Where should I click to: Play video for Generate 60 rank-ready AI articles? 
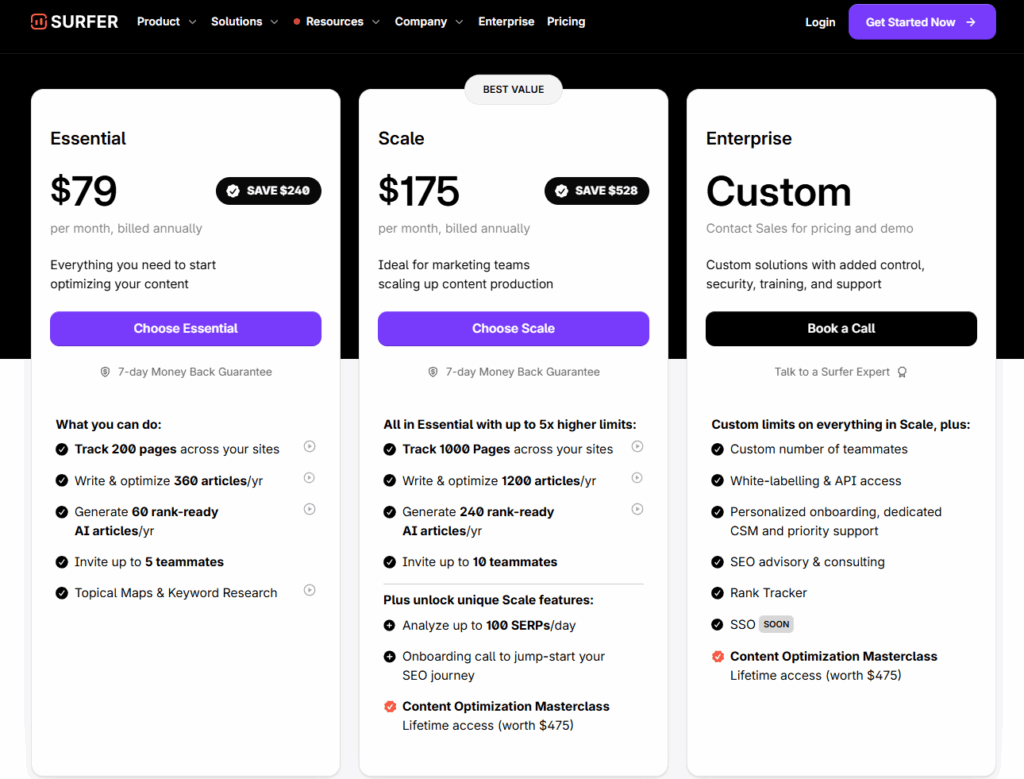(x=310, y=509)
